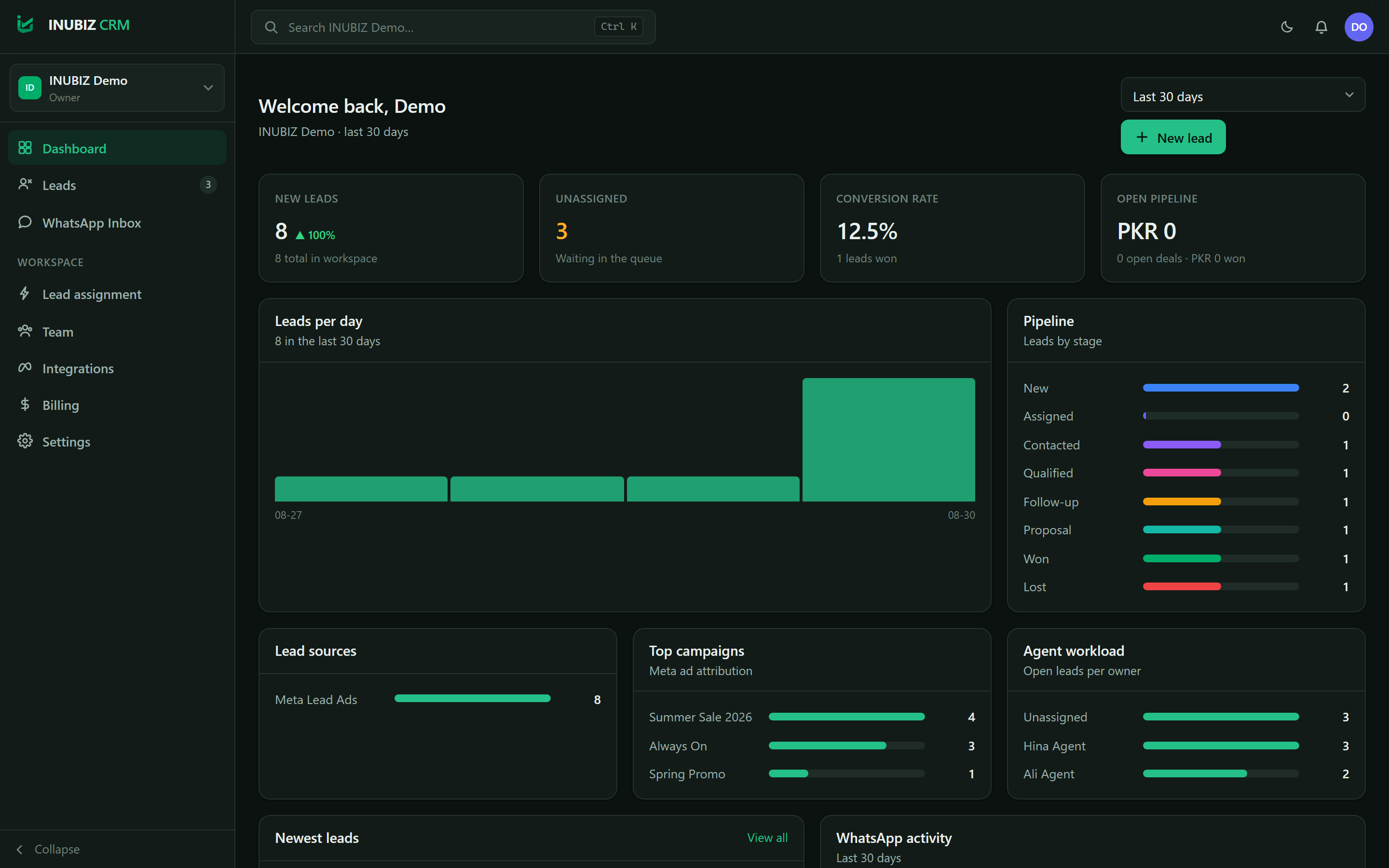Click the 1 leads won text

867,258
